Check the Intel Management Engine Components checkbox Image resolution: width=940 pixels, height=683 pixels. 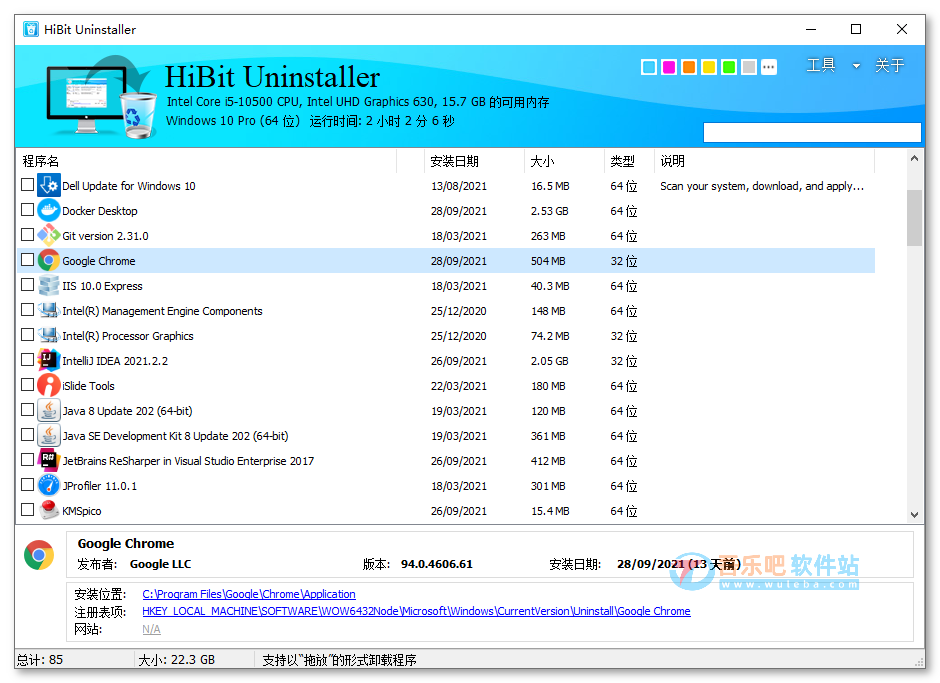pos(27,309)
